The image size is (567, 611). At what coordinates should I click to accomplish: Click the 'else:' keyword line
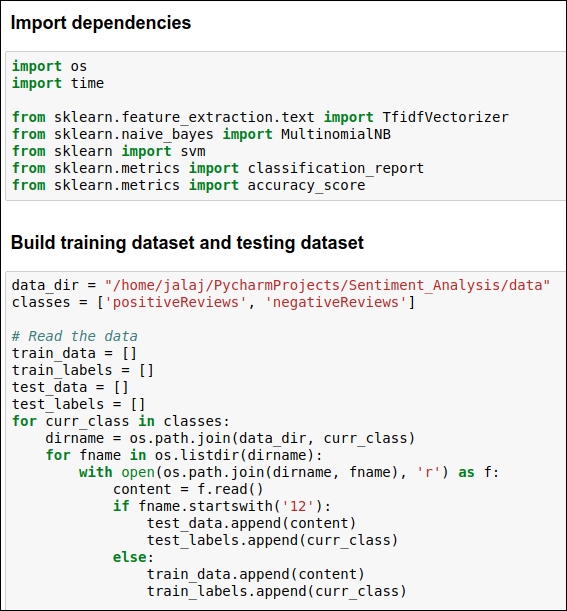coord(133,557)
